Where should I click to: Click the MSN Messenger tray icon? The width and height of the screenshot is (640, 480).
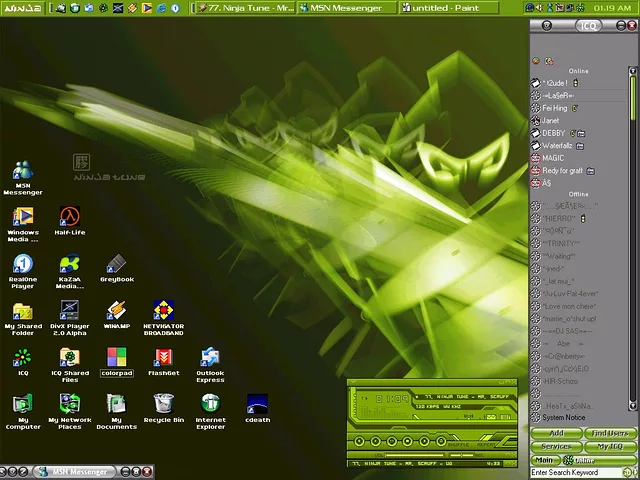pyautogui.click(x=549, y=7)
